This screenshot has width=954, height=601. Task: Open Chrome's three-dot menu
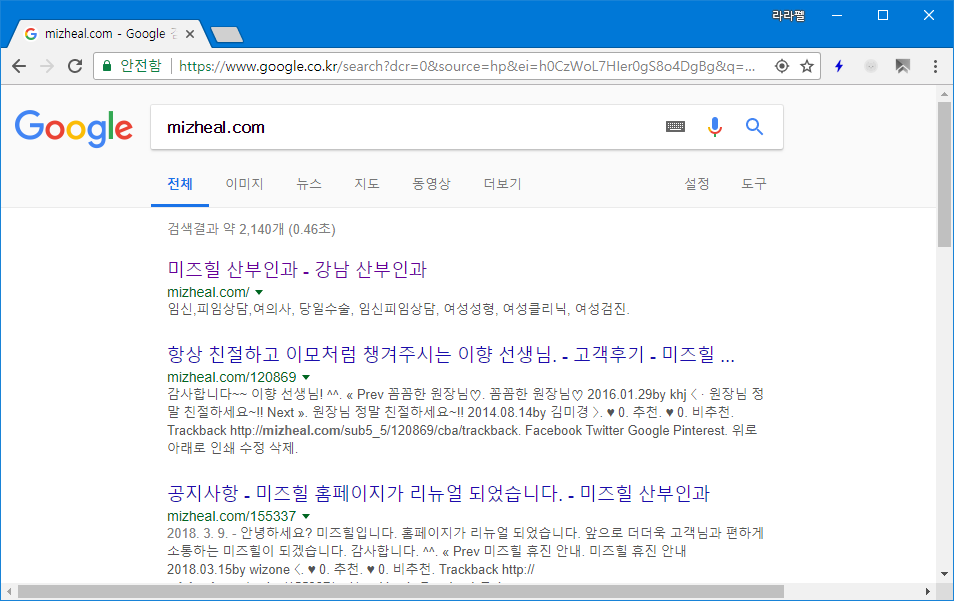(x=935, y=66)
